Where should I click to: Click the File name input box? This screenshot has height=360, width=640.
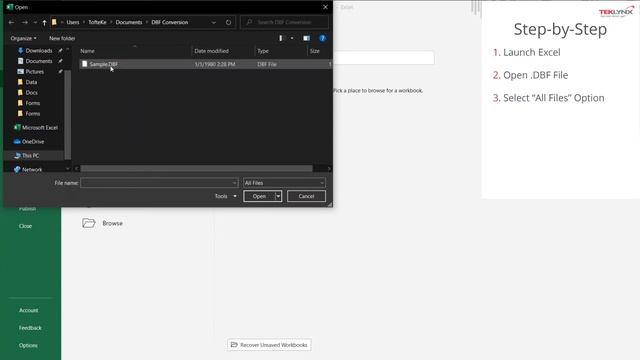click(x=159, y=183)
